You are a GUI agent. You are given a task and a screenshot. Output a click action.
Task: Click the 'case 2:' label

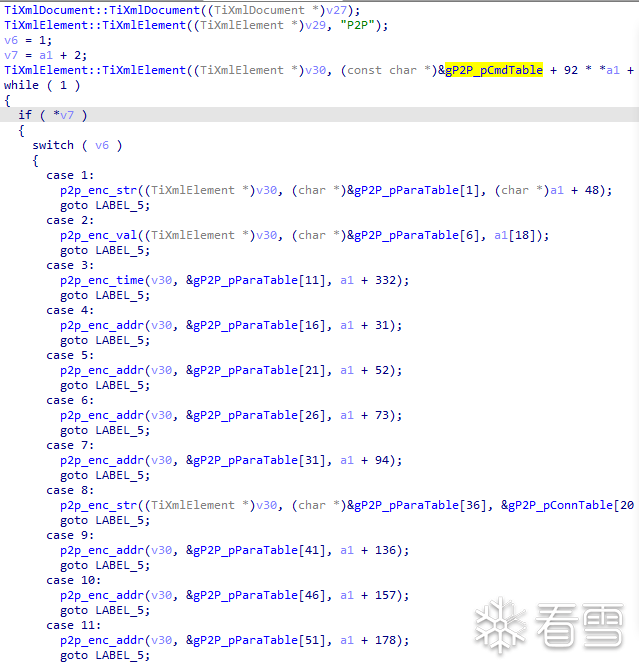click(x=70, y=220)
